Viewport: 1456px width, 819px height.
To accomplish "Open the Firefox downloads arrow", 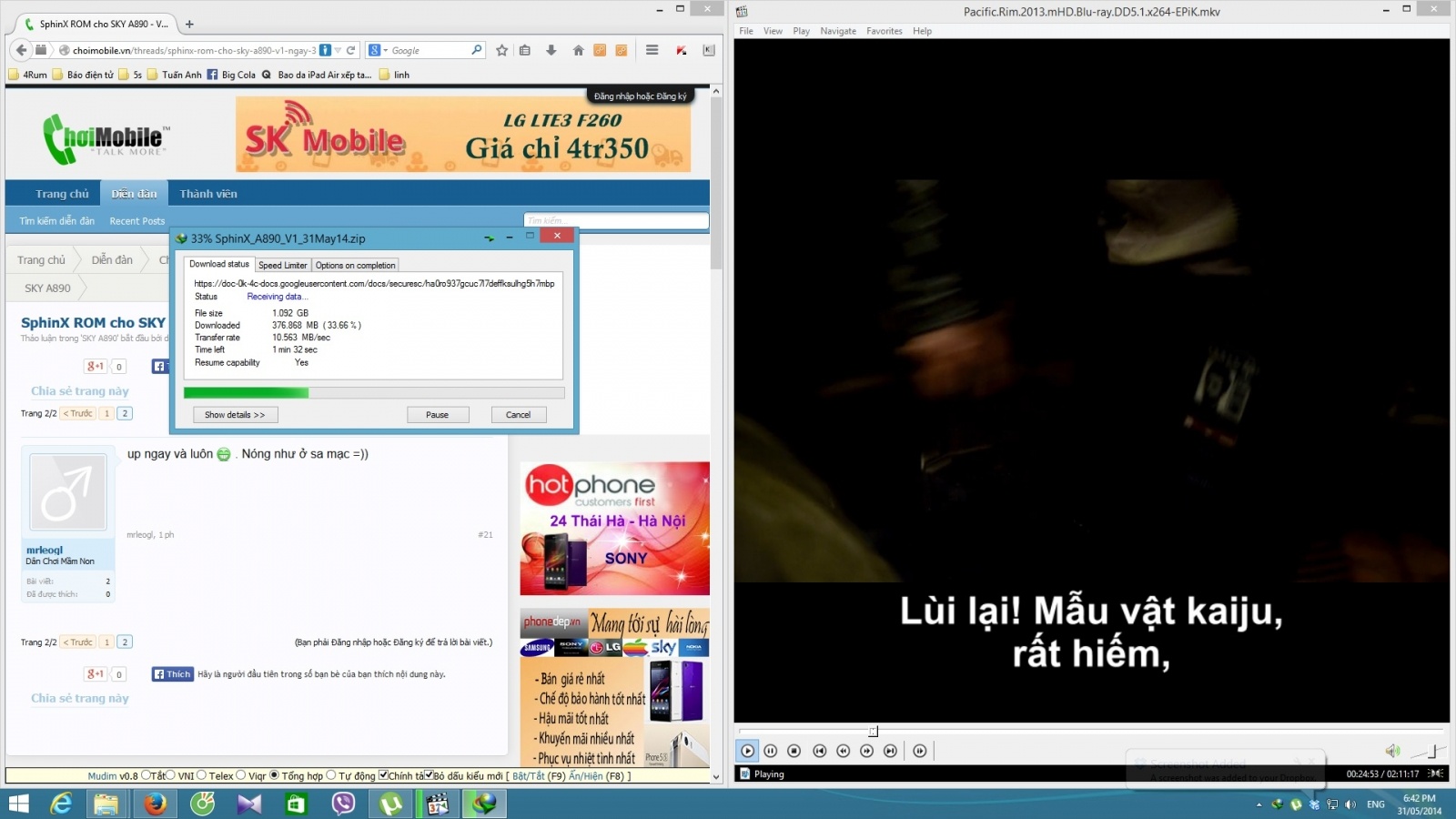I will [551, 50].
